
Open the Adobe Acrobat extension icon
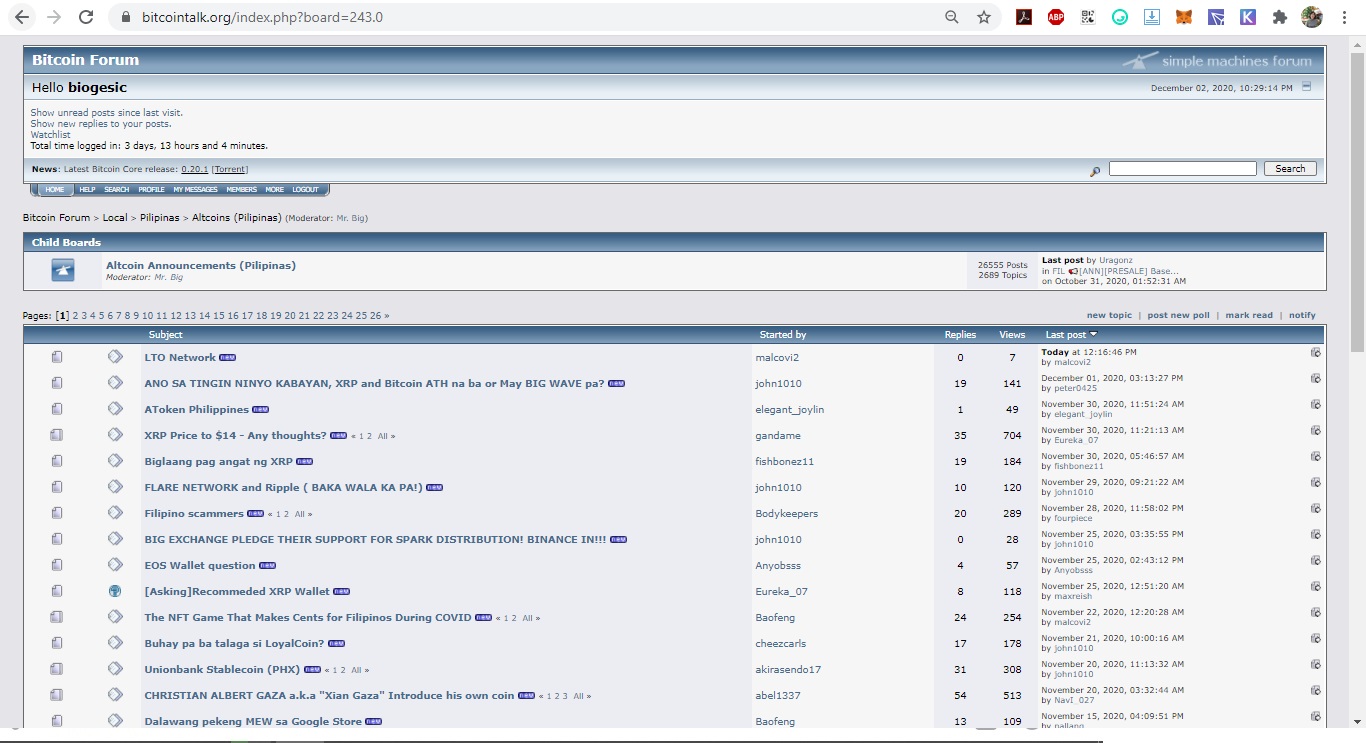pyautogui.click(x=1024, y=17)
